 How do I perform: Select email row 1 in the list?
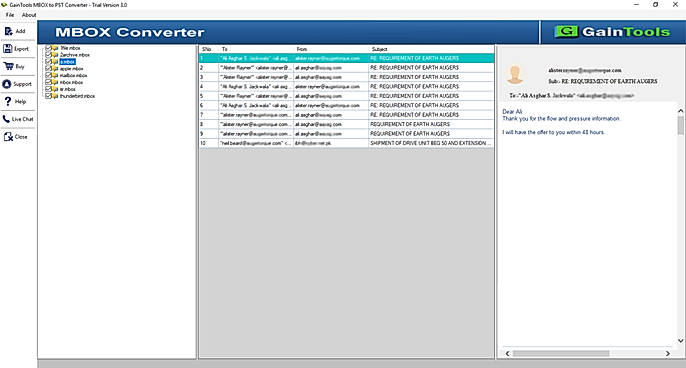tap(346, 58)
